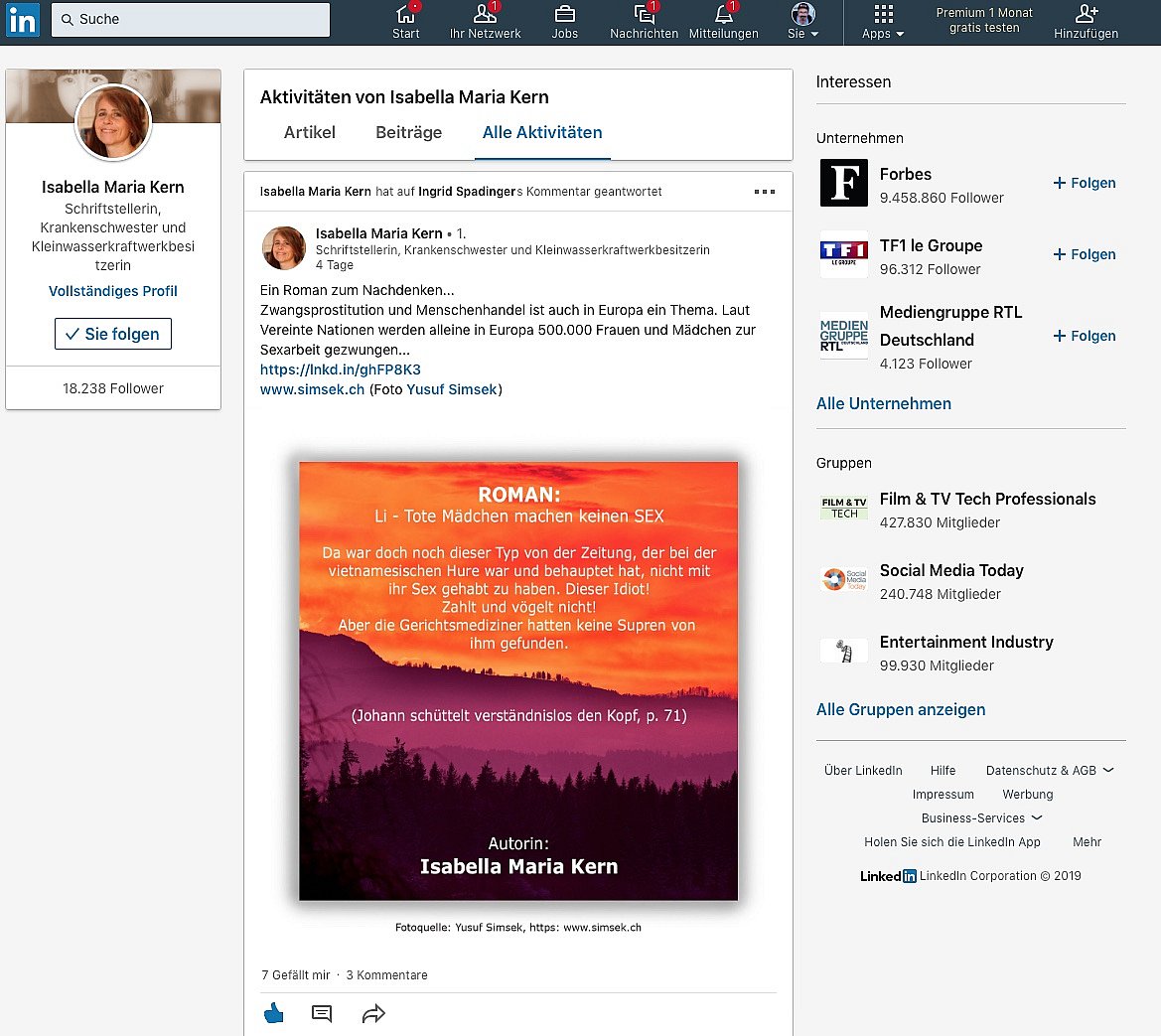Switch to the Artikel tab
The width and height of the screenshot is (1161, 1036).
pyautogui.click(x=310, y=132)
